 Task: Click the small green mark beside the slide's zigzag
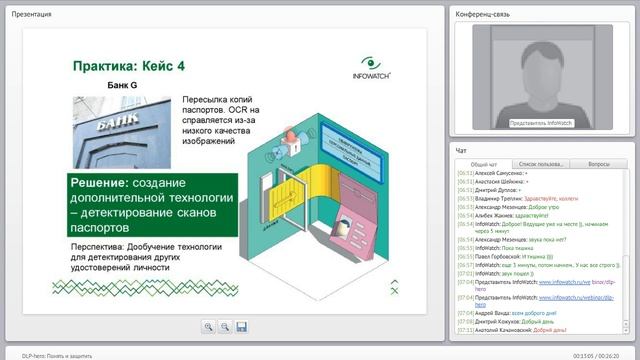394,287
